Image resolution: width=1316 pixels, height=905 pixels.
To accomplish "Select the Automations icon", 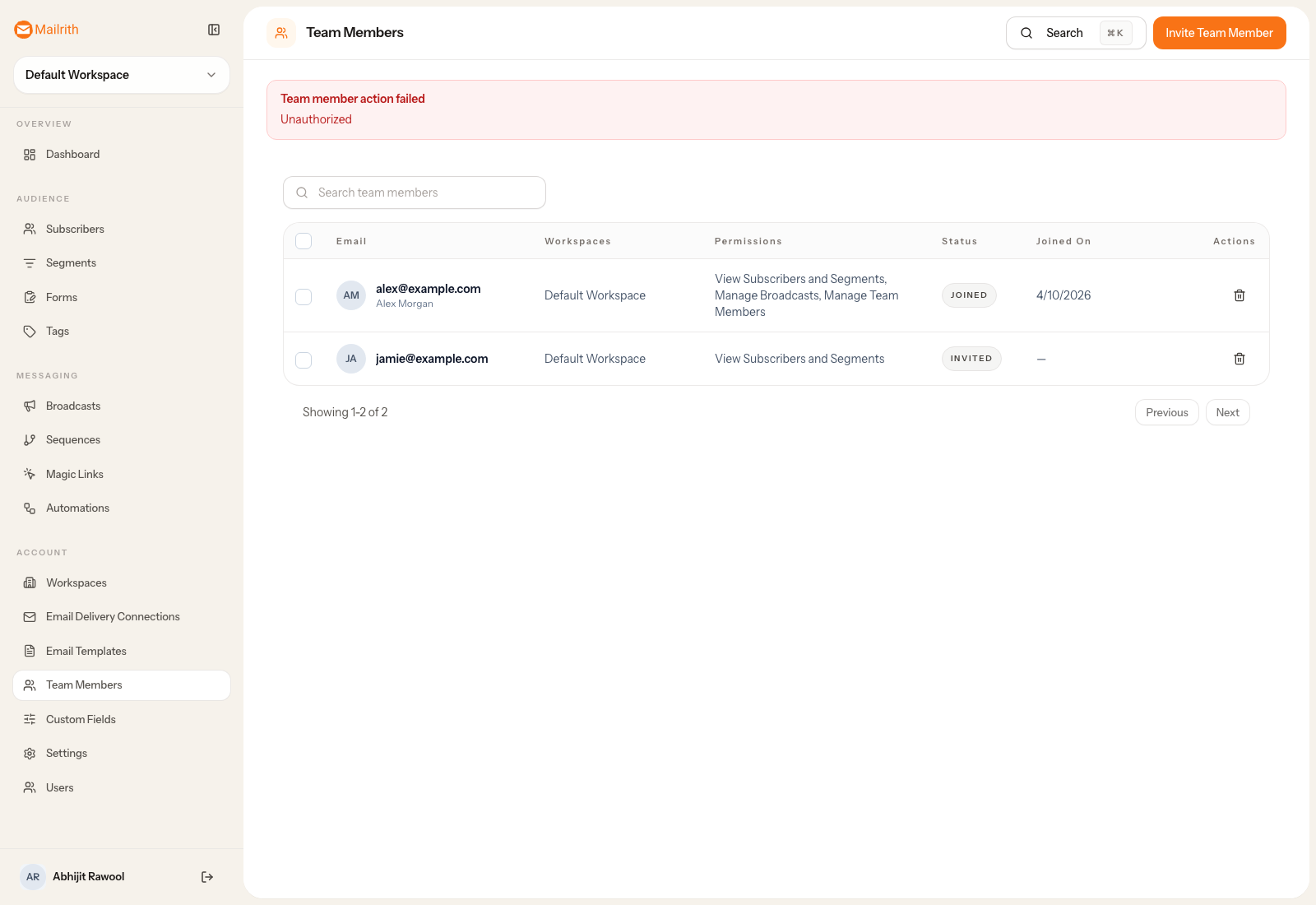I will tap(30, 508).
